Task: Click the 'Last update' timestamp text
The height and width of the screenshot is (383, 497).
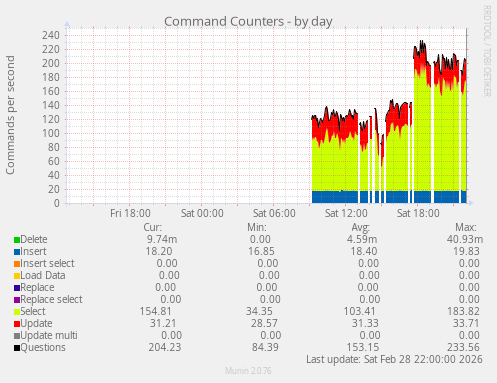Action: tap(394, 359)
